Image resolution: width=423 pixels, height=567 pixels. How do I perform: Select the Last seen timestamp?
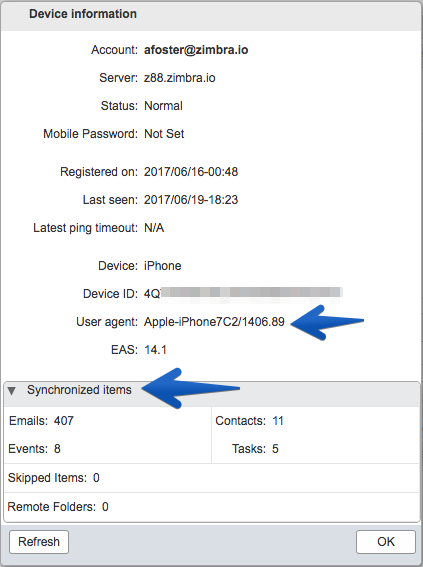tap(191, 200)
